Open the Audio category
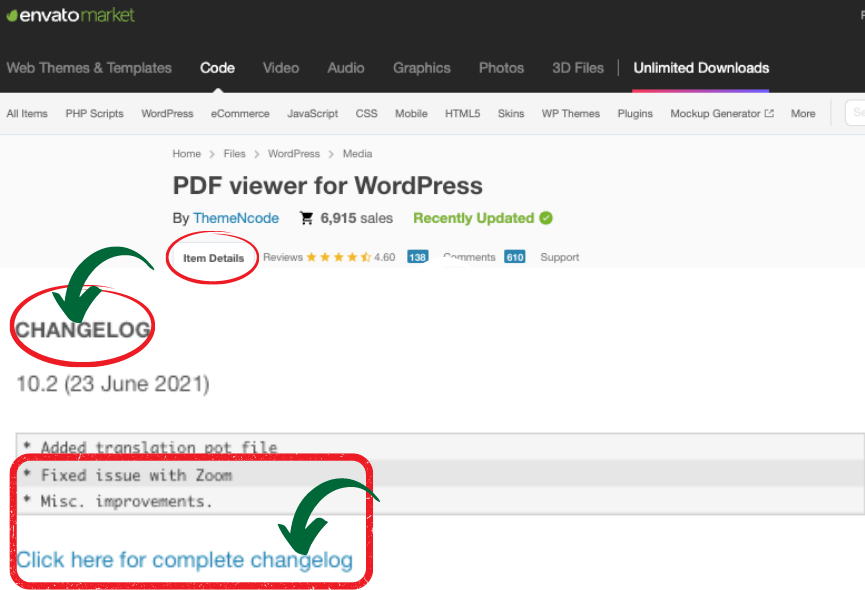Viewport: 865px width, 590px height. tap(346, 68)
